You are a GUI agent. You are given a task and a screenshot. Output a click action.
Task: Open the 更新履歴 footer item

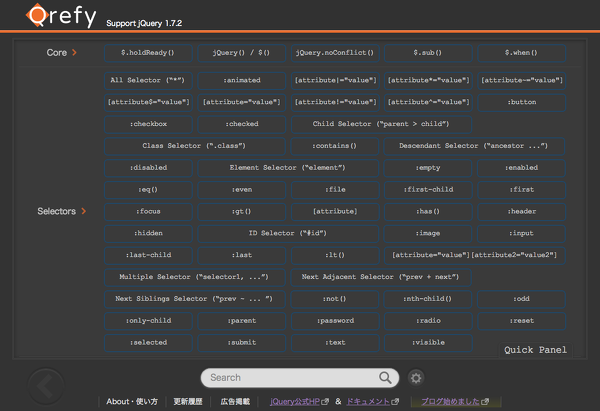(x=188, y=401)
